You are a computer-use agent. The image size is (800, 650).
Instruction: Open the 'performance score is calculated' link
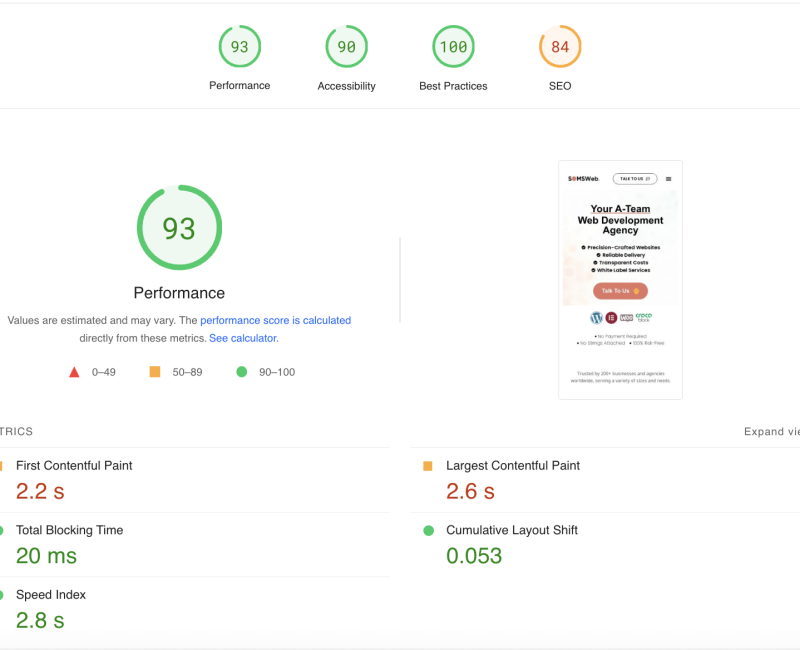pyautogui.click(x=275, y=320)
